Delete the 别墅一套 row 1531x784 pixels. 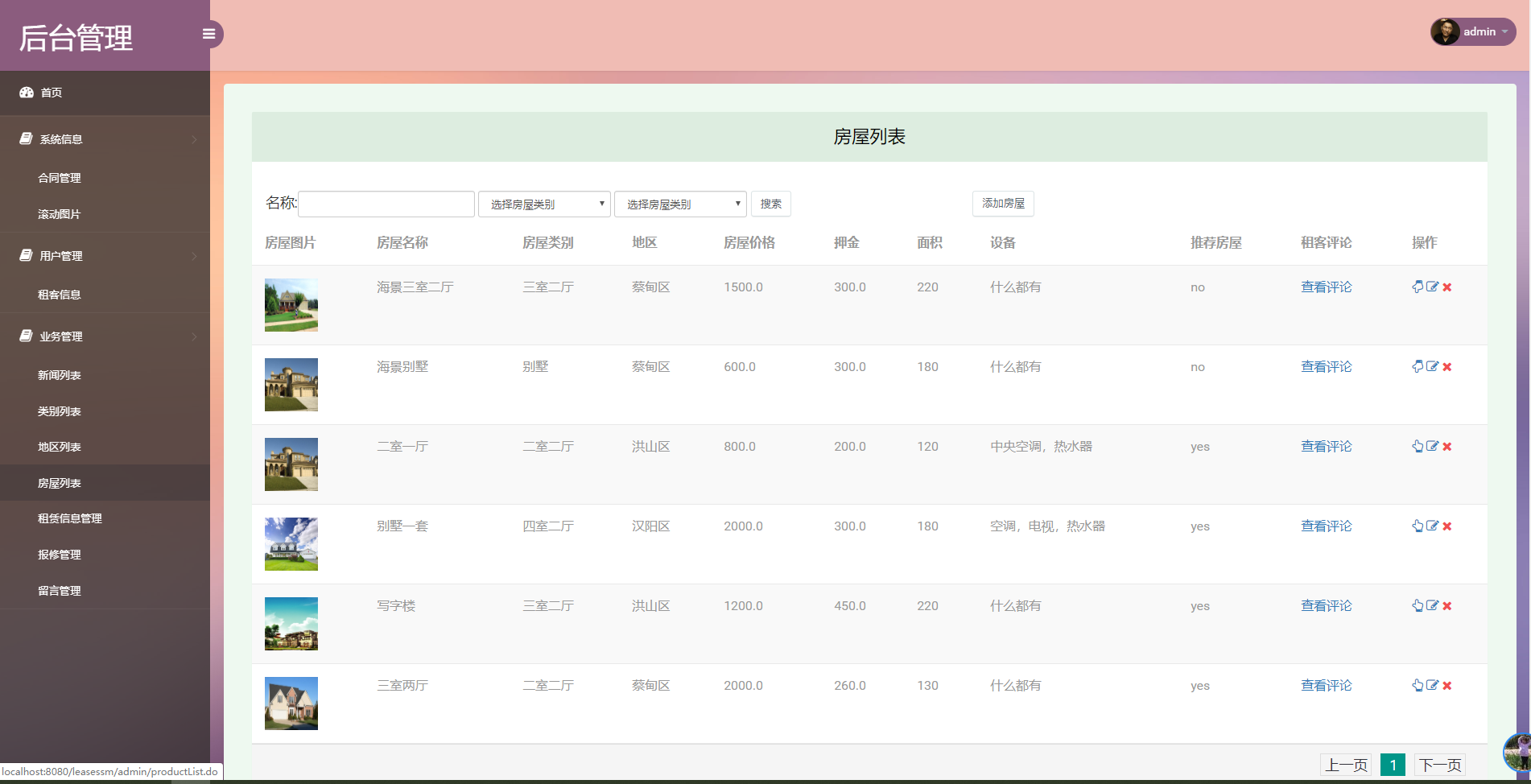click(x=1446, y=526)
